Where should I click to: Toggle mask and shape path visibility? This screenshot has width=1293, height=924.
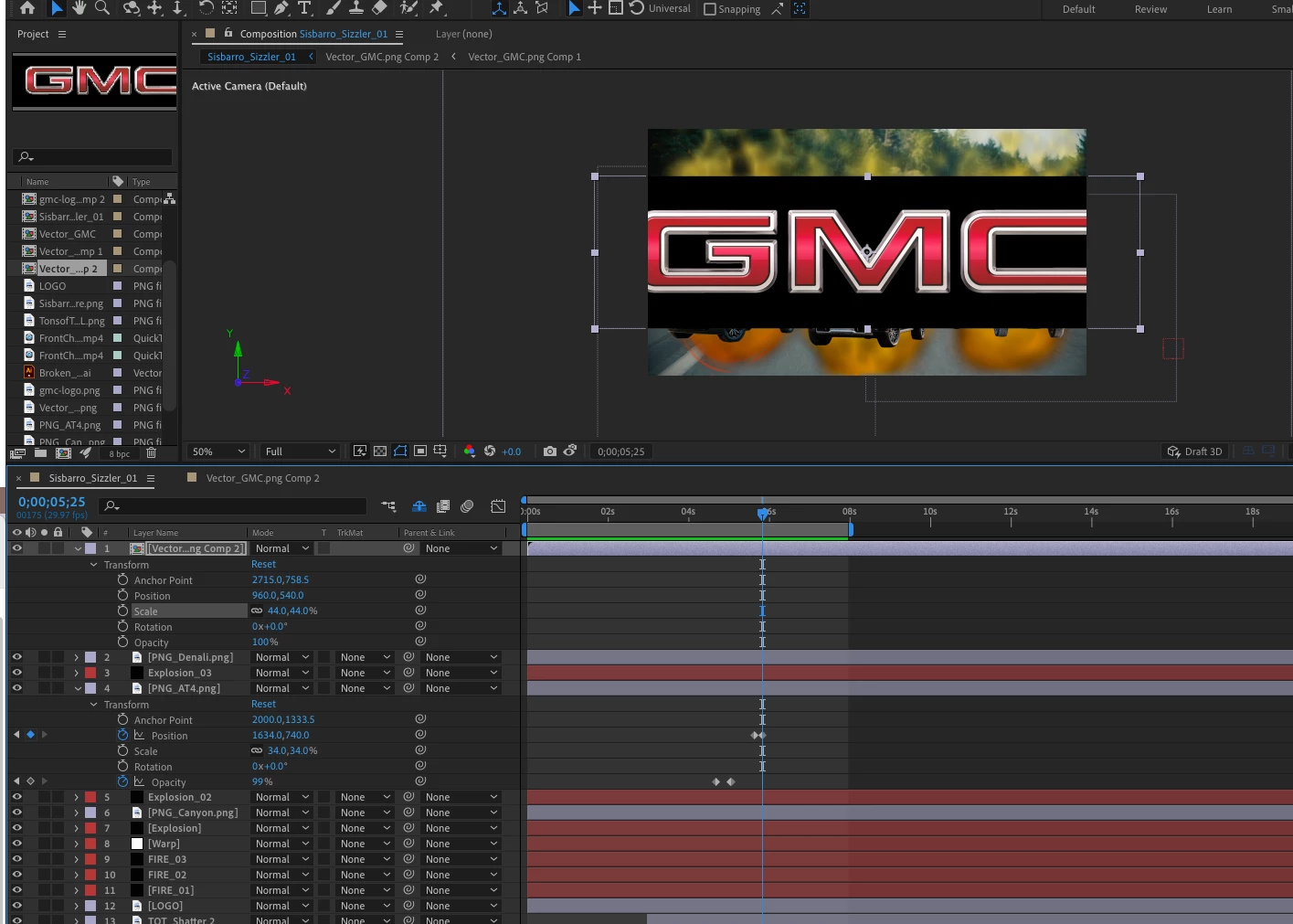pos(400,451)
